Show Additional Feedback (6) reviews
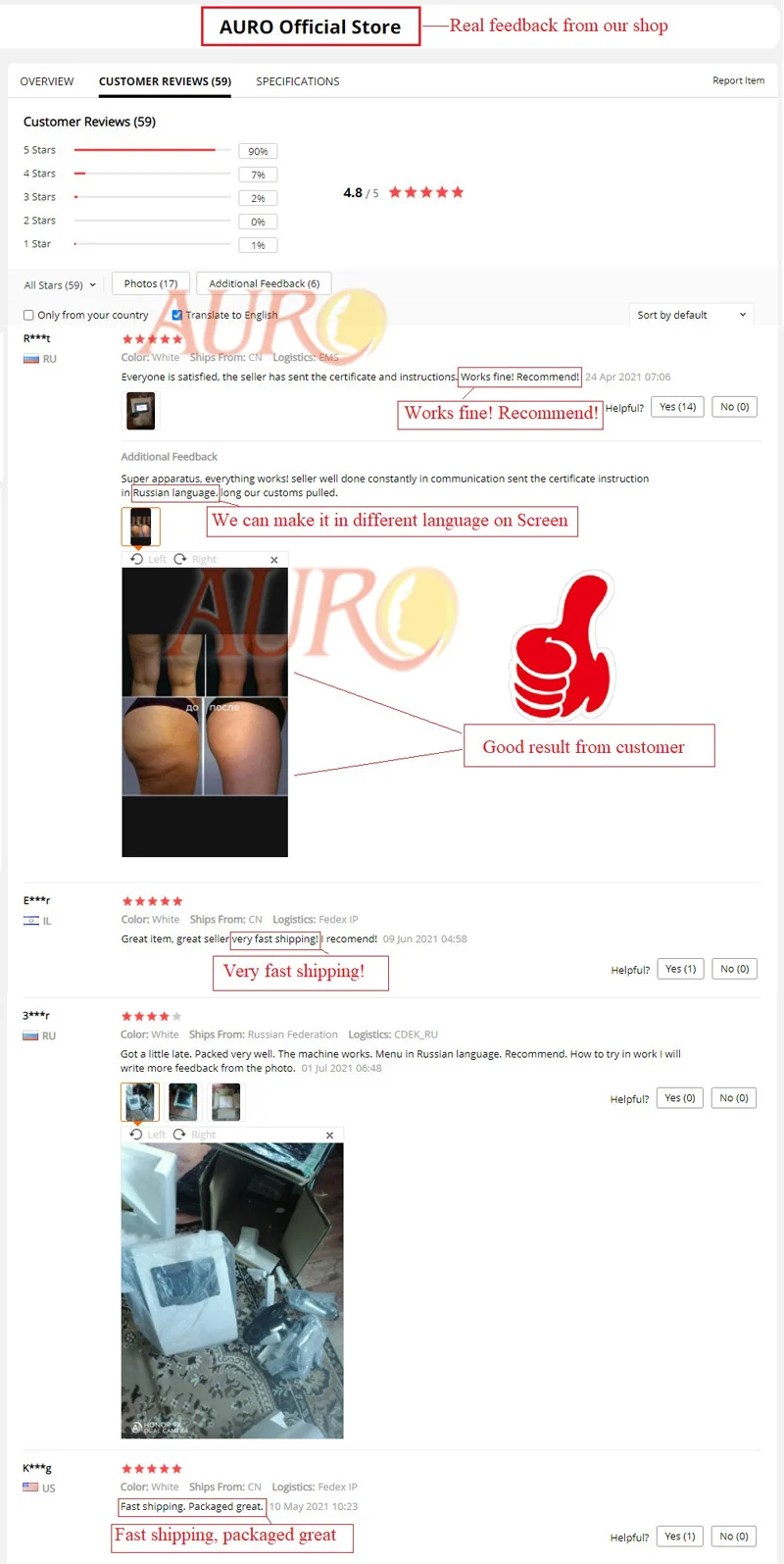This screenshot has width=784, height=1564. coord(264,283)
